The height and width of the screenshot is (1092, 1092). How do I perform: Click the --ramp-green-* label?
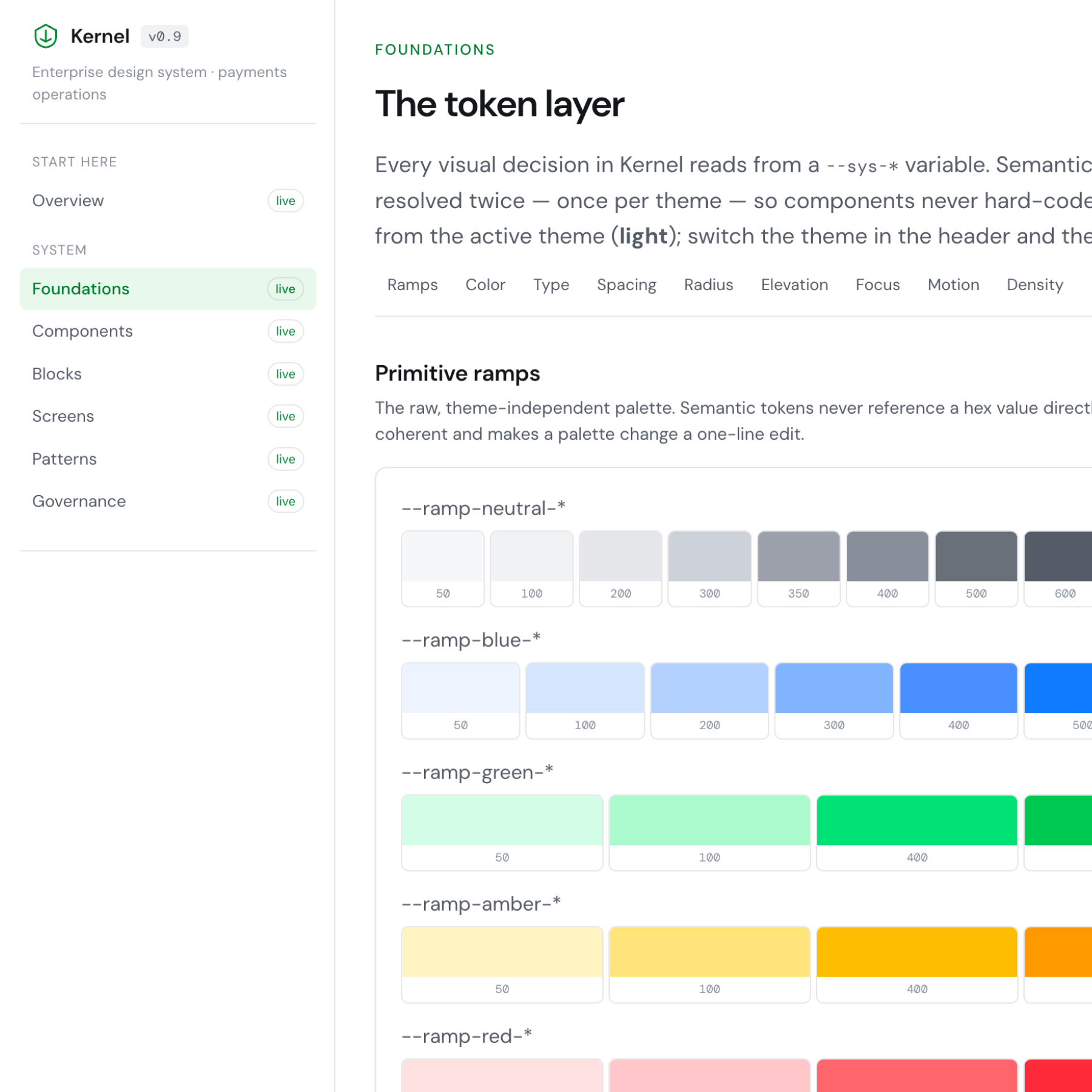pos(477,772)
